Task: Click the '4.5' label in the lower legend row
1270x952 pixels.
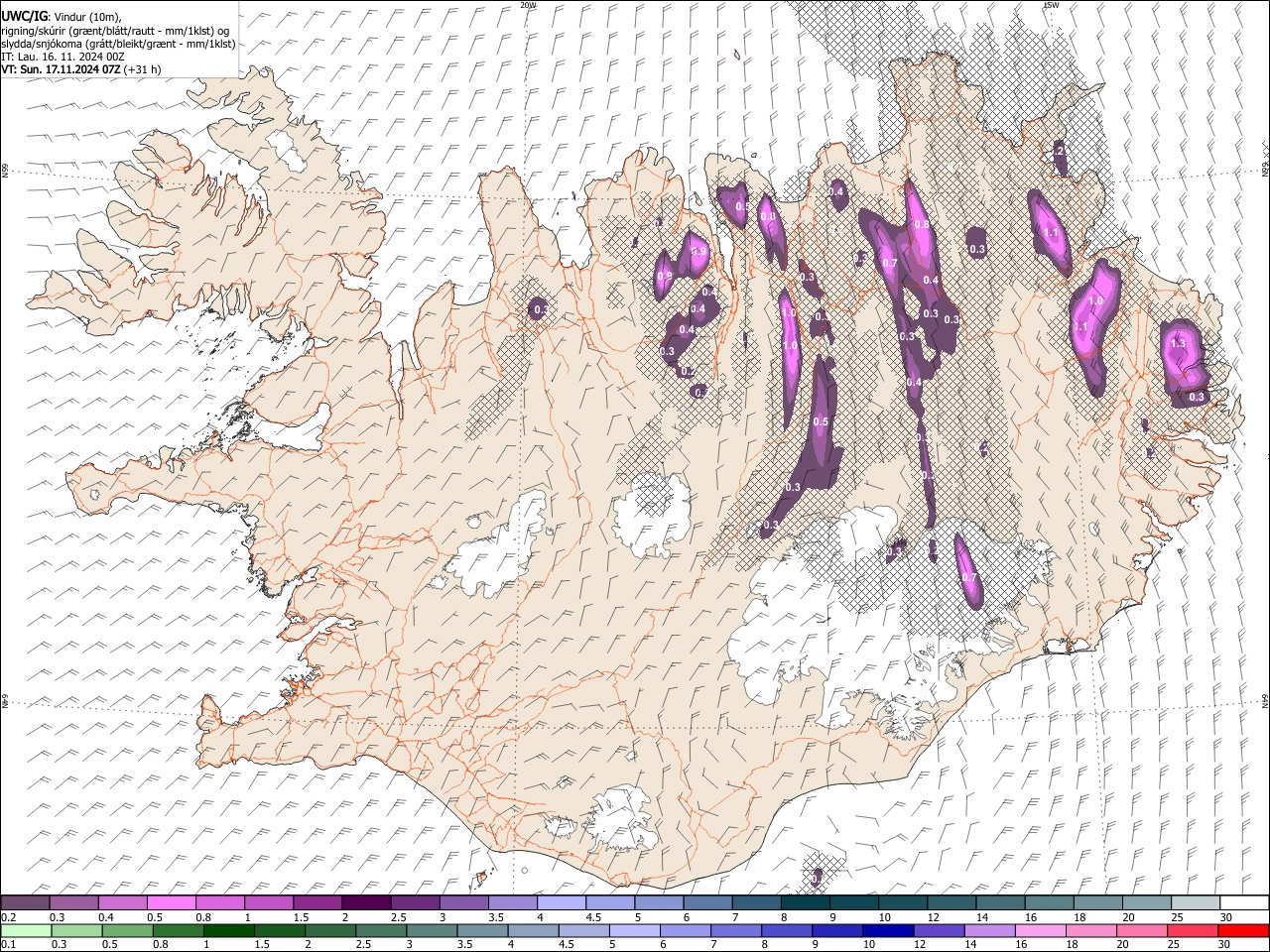Action: pos(566,945)
